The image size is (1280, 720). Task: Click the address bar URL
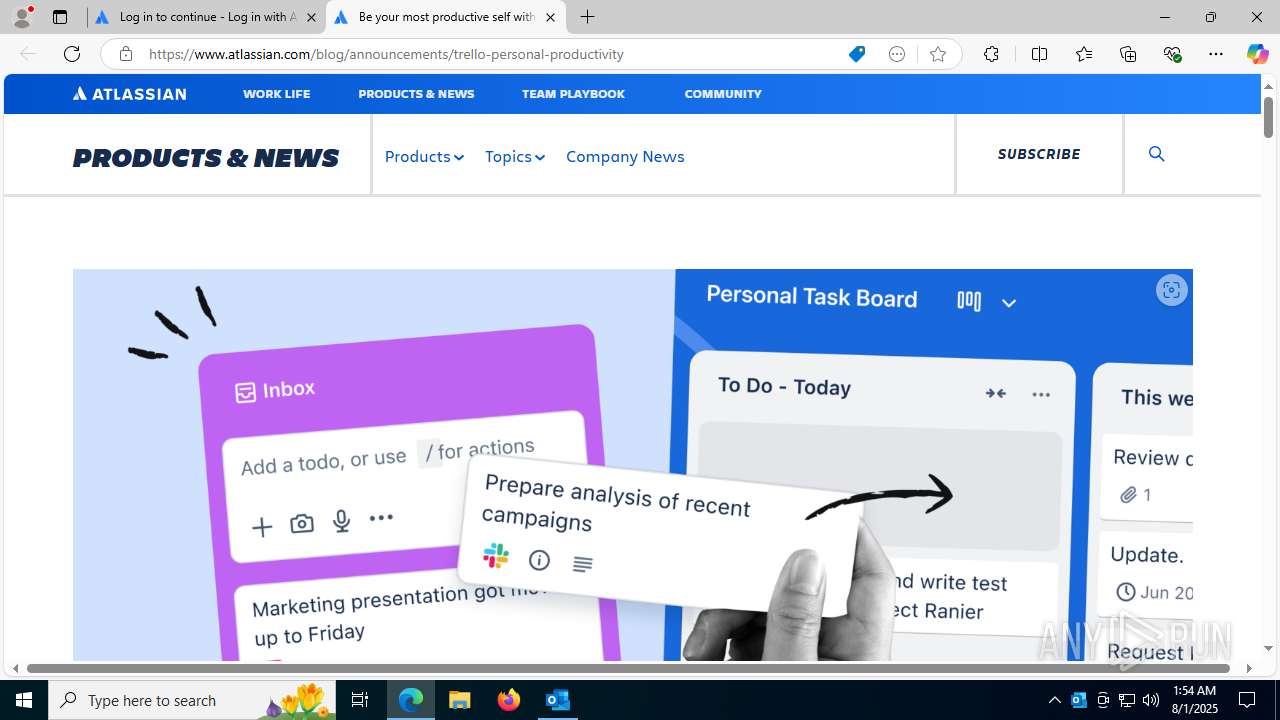pyautogui.click(x=386, y=54)
